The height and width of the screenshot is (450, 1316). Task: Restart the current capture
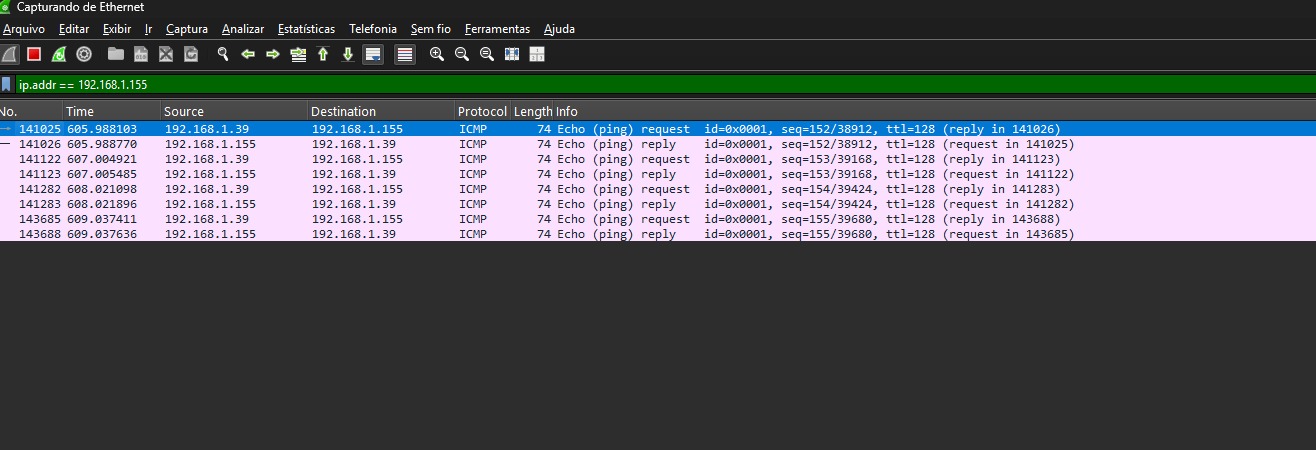click(59, 54)
